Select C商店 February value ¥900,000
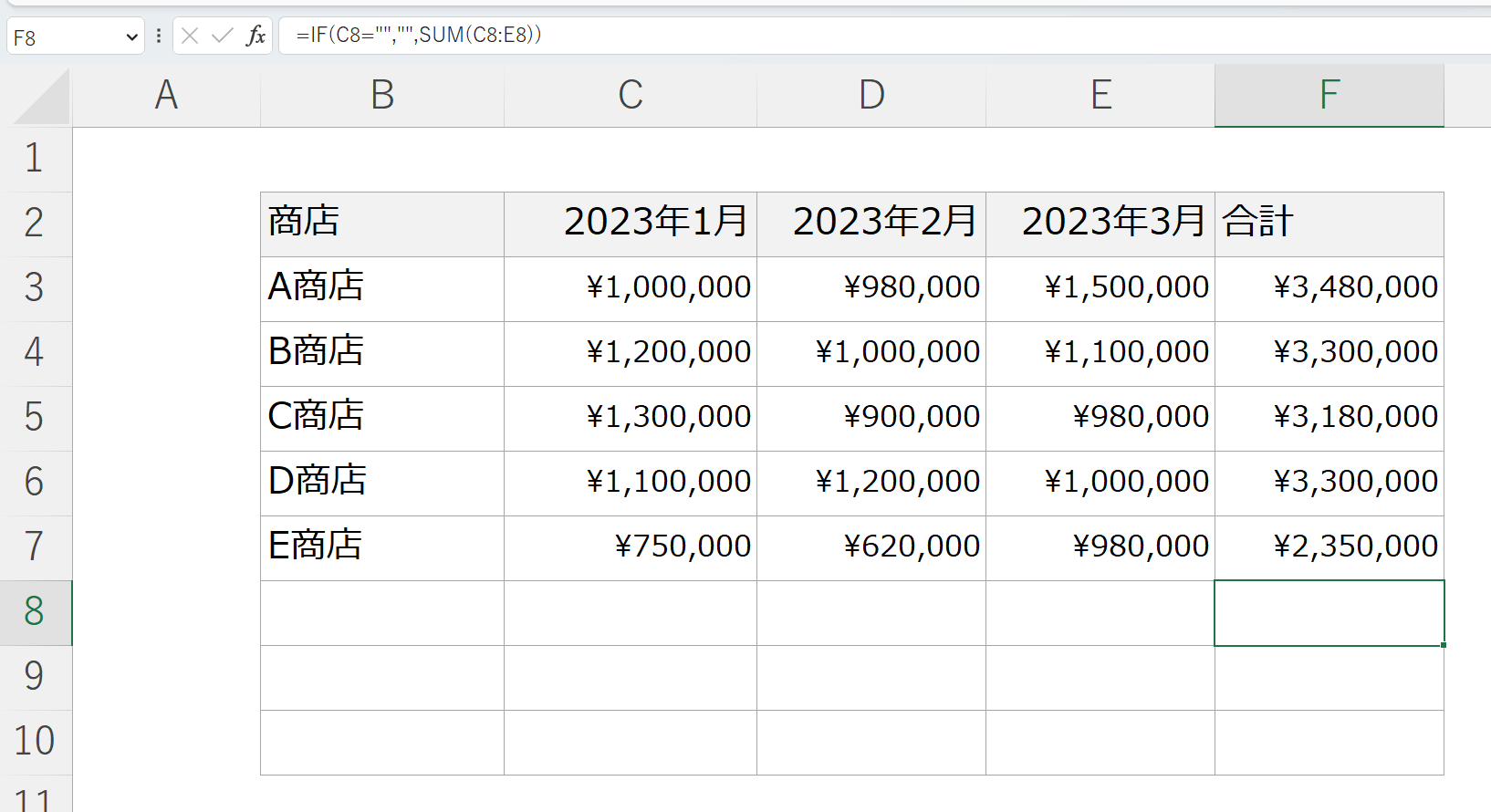Screen dimensions: 1491x812 [x=871, y=418]
